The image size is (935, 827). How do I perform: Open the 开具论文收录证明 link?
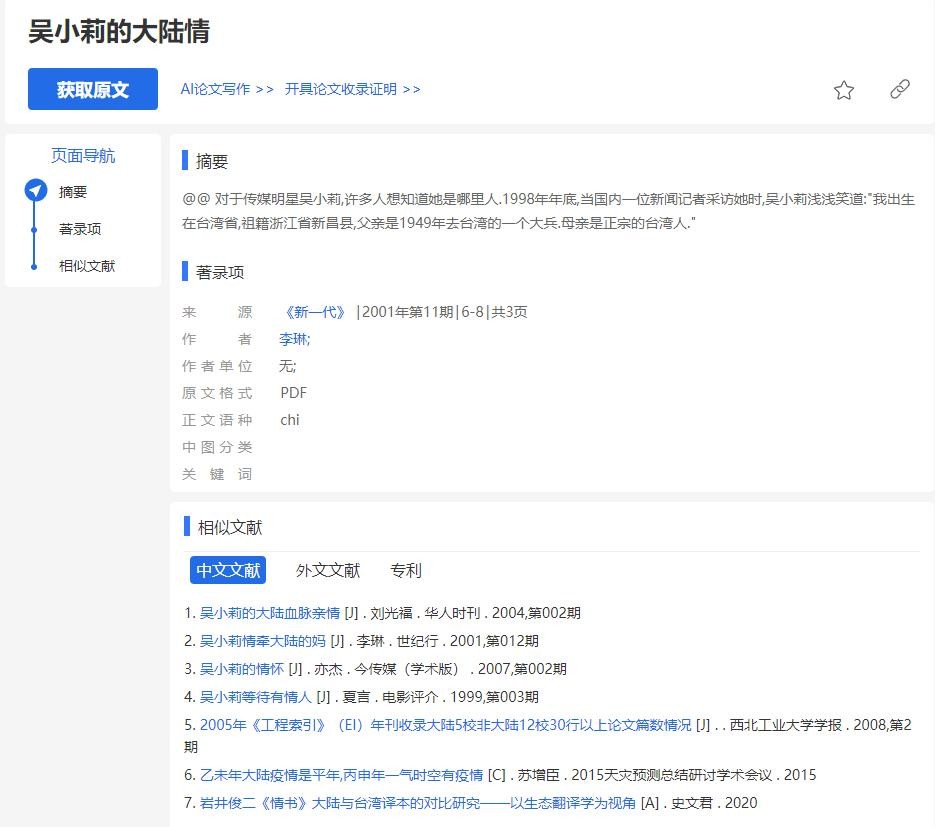click(352, 89)
